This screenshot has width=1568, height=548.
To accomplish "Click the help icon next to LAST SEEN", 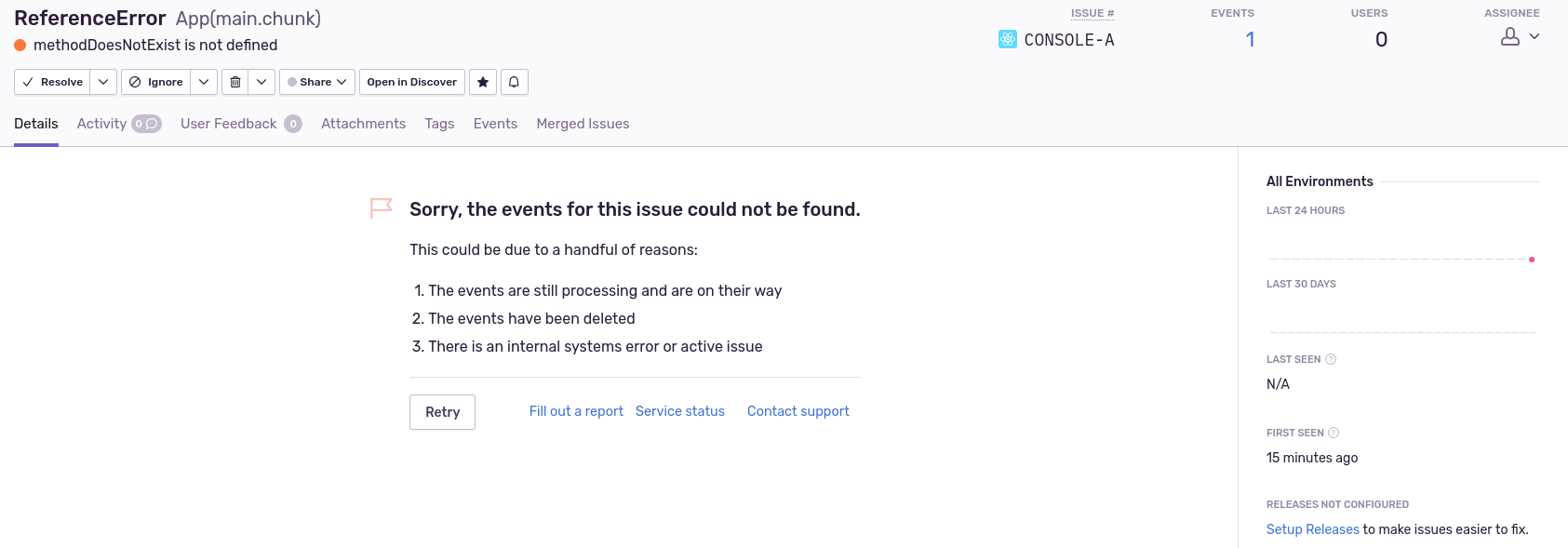I will pos(1330,359).
